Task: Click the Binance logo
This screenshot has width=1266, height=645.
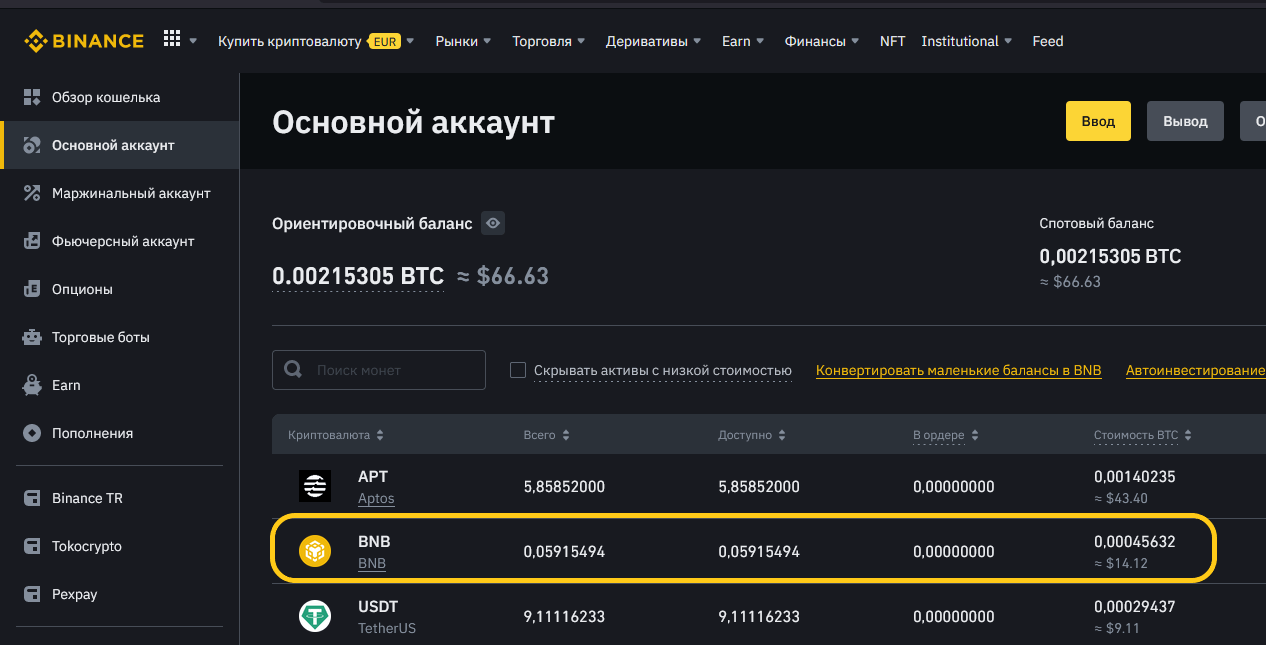Action: pos(85,41)
